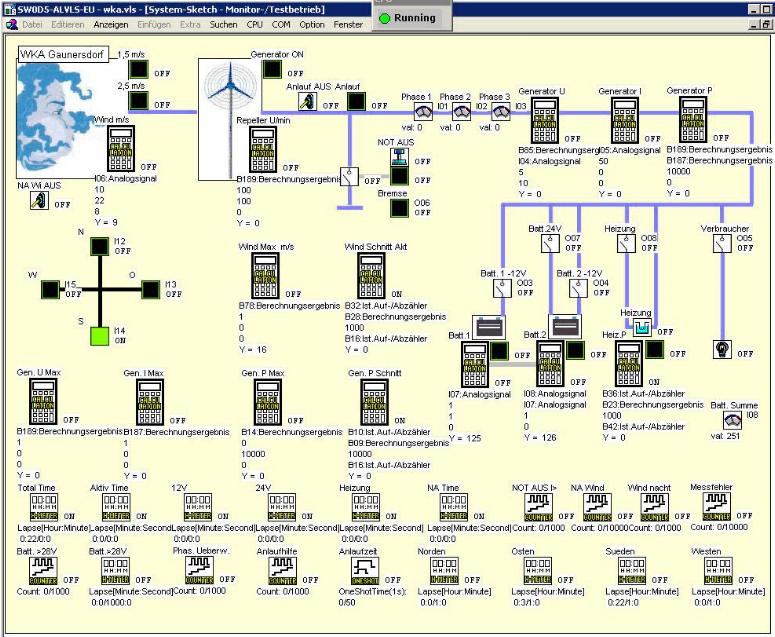Open the Anzeigen menu
Screen dimensions: 775x637
pyautogui.click(x=111, y=24)
